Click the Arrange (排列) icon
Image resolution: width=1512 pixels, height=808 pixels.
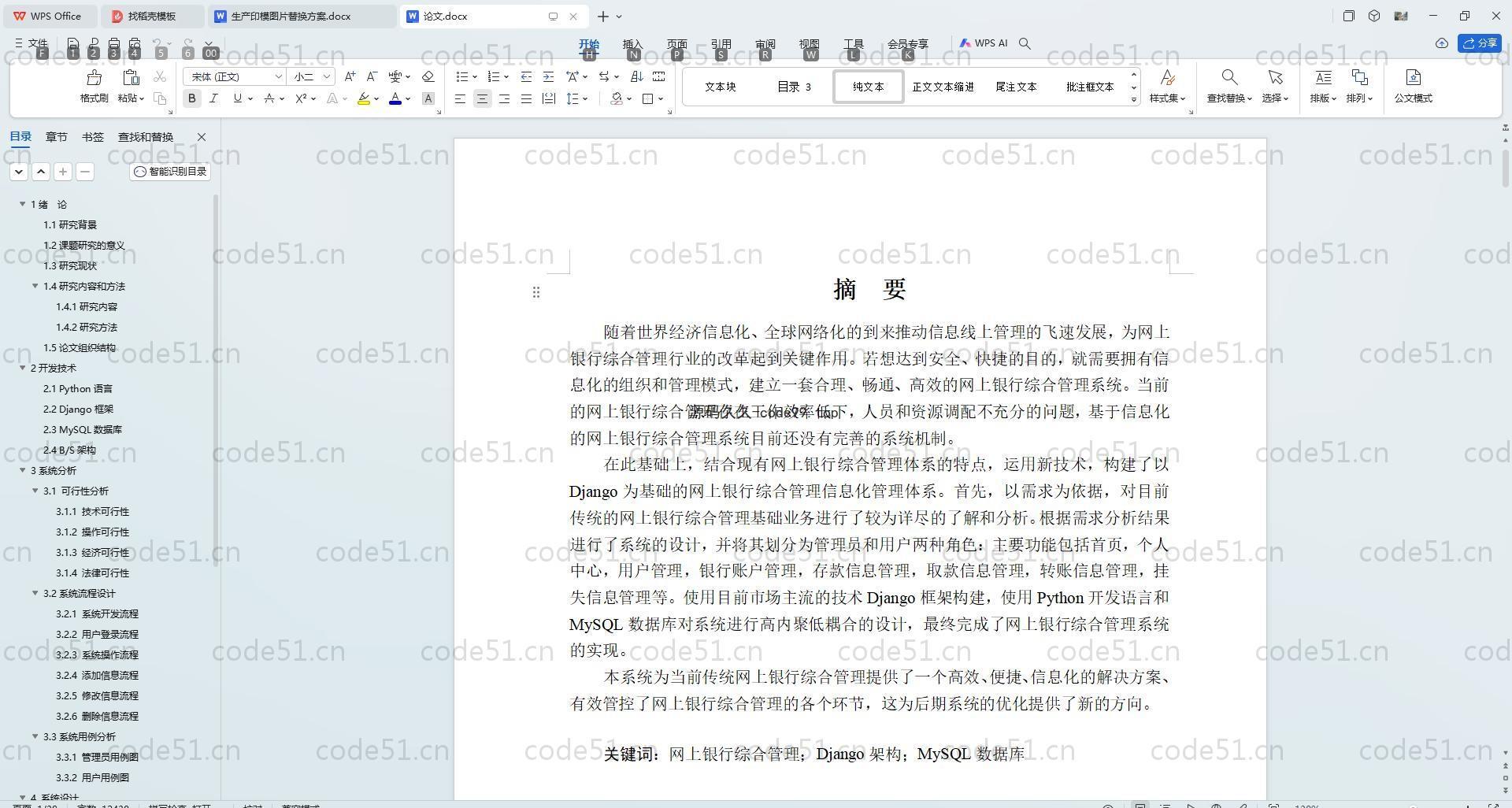pos(1359,77)
